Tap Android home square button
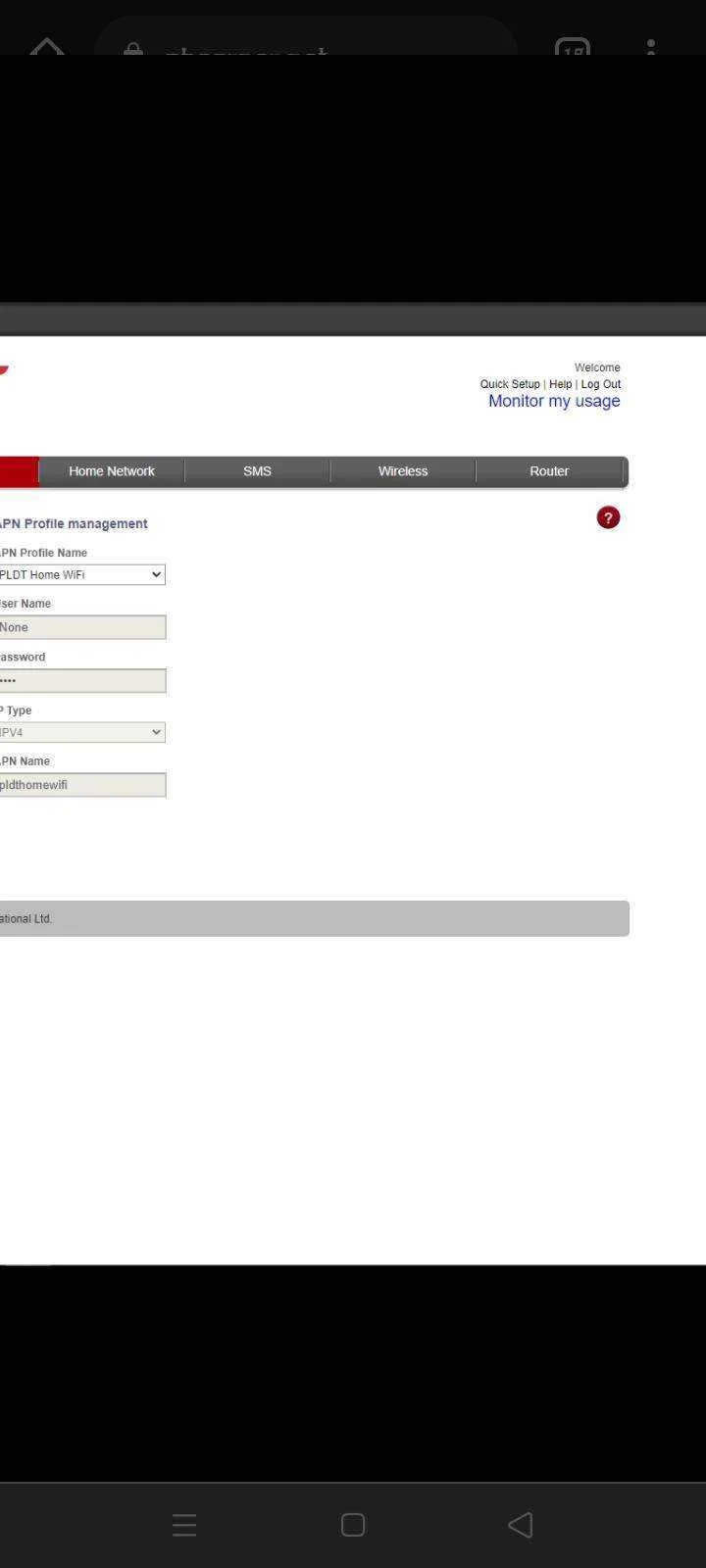 353,1524
